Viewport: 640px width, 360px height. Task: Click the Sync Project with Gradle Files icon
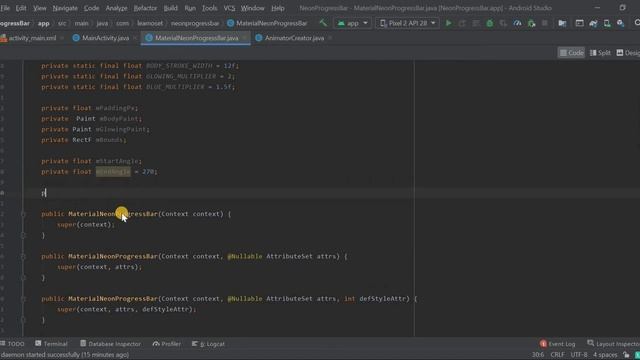point(593,23)
